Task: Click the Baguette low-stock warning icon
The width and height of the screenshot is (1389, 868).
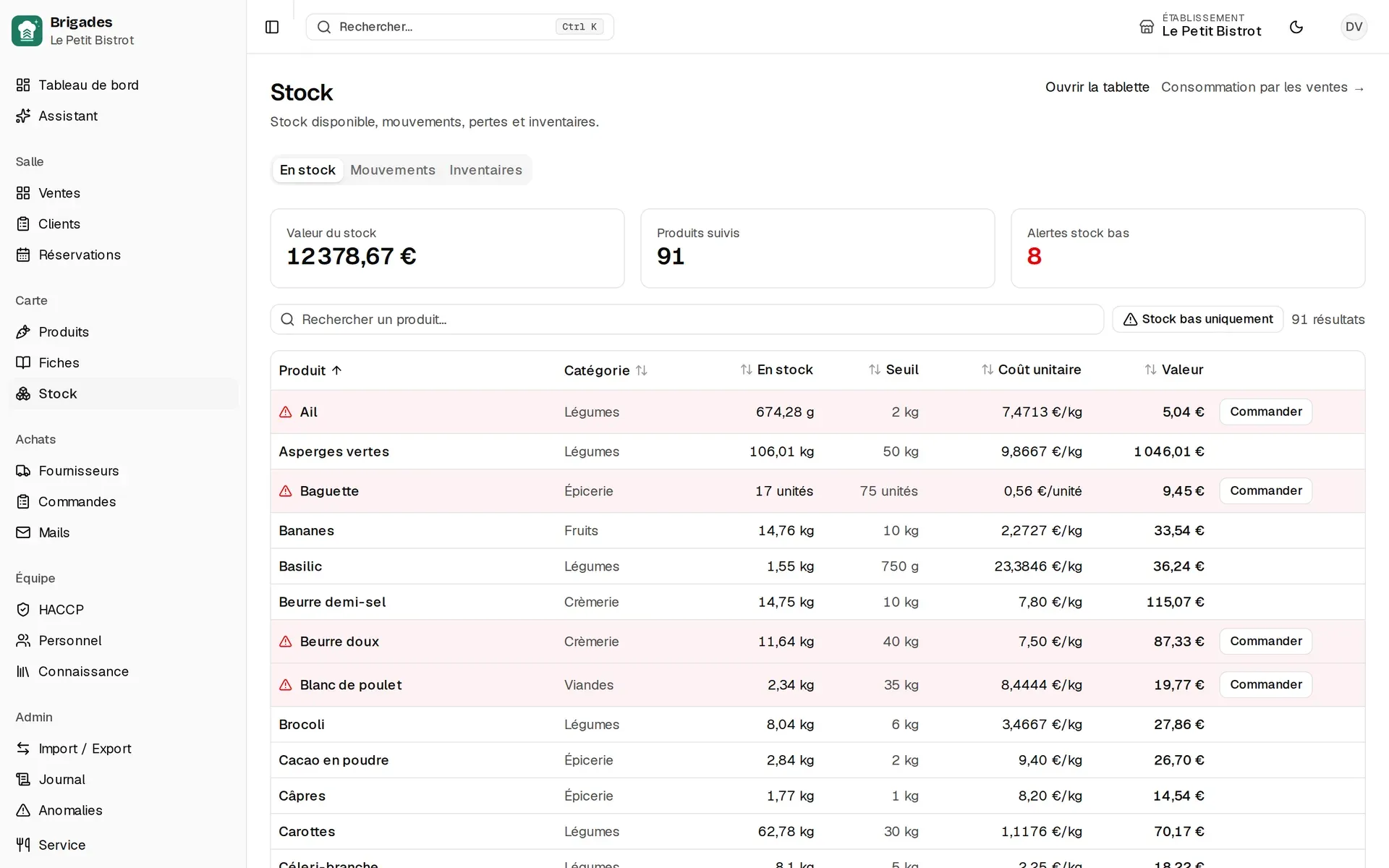Action: tap(286, 491)
